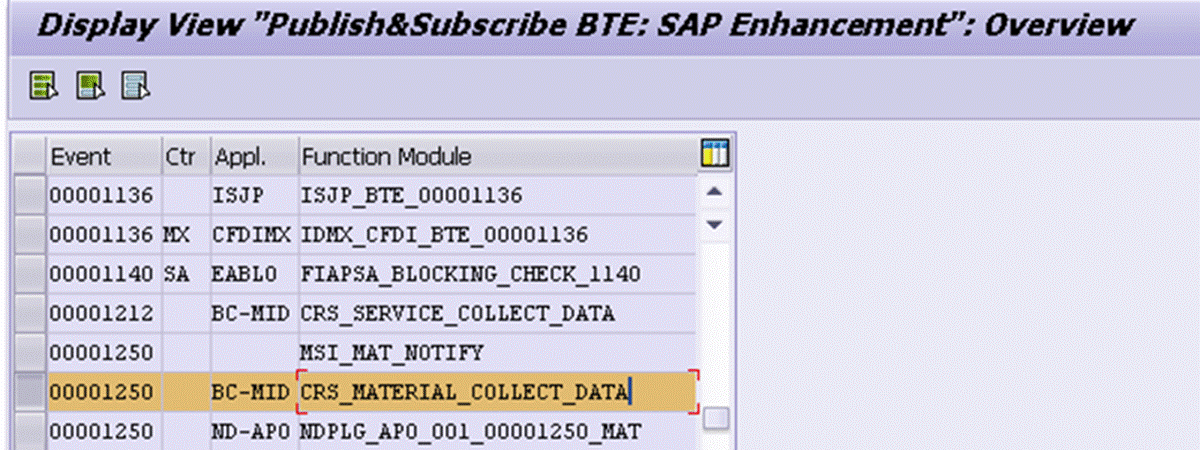
Task: Click highlighted event 00001250 in CRS_MATERIAL row
Action: point(102,392)
